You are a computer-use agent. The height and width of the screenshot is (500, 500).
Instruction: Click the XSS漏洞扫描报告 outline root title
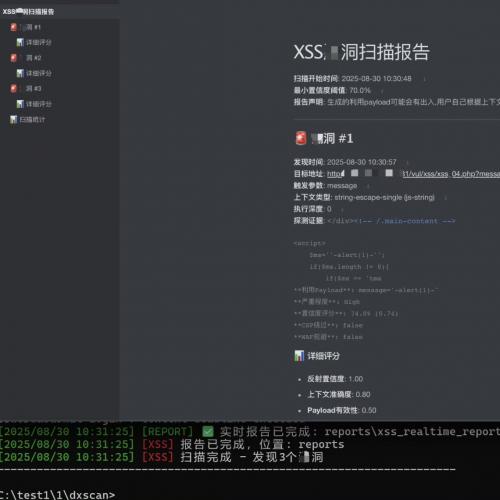[28, 12]
